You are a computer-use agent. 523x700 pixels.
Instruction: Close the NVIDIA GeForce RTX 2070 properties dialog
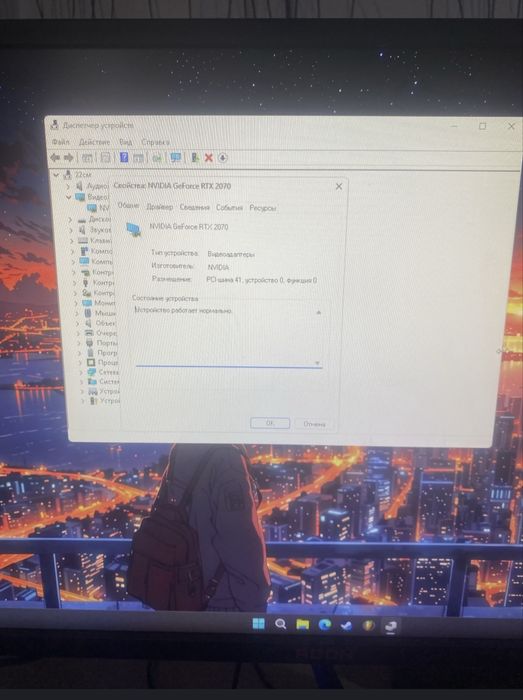tap(339, 186)
